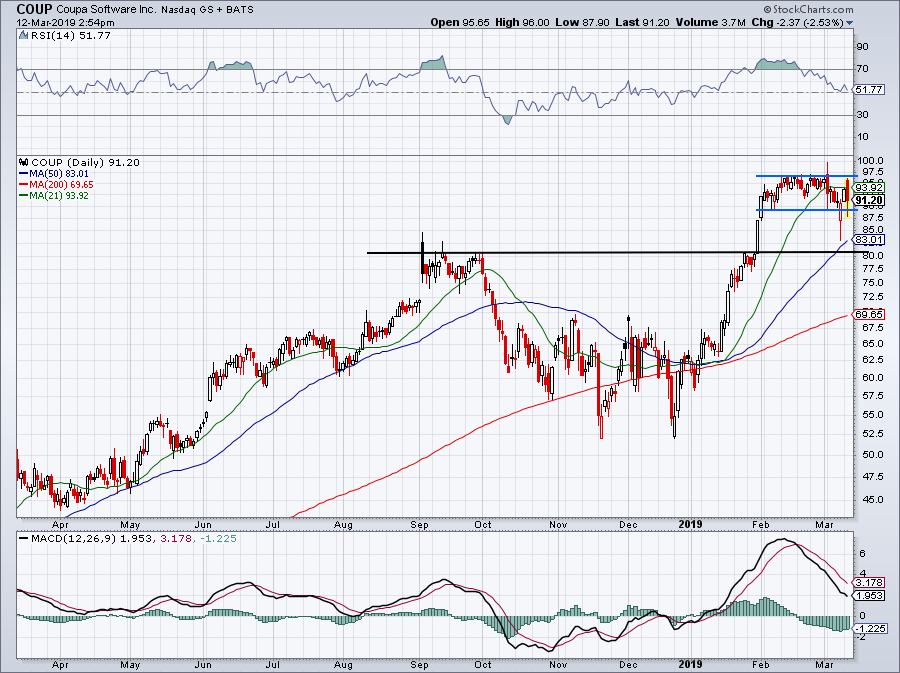Screen dimensions: 900x673
Task: Click the 100.0 price axis label
Action: tap(872, 161)
